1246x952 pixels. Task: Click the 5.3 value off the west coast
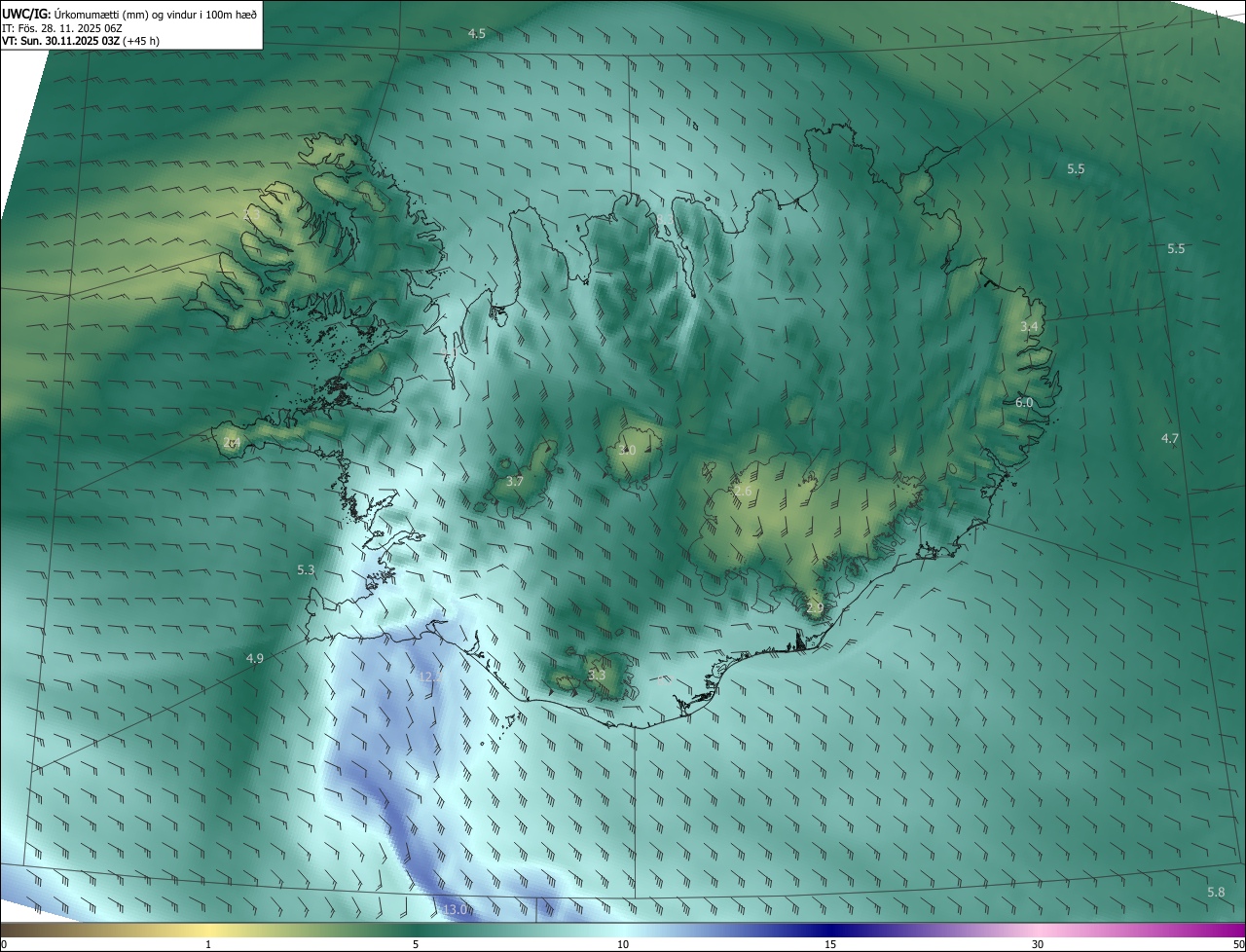pyautogui.click(x=306, y=569)
